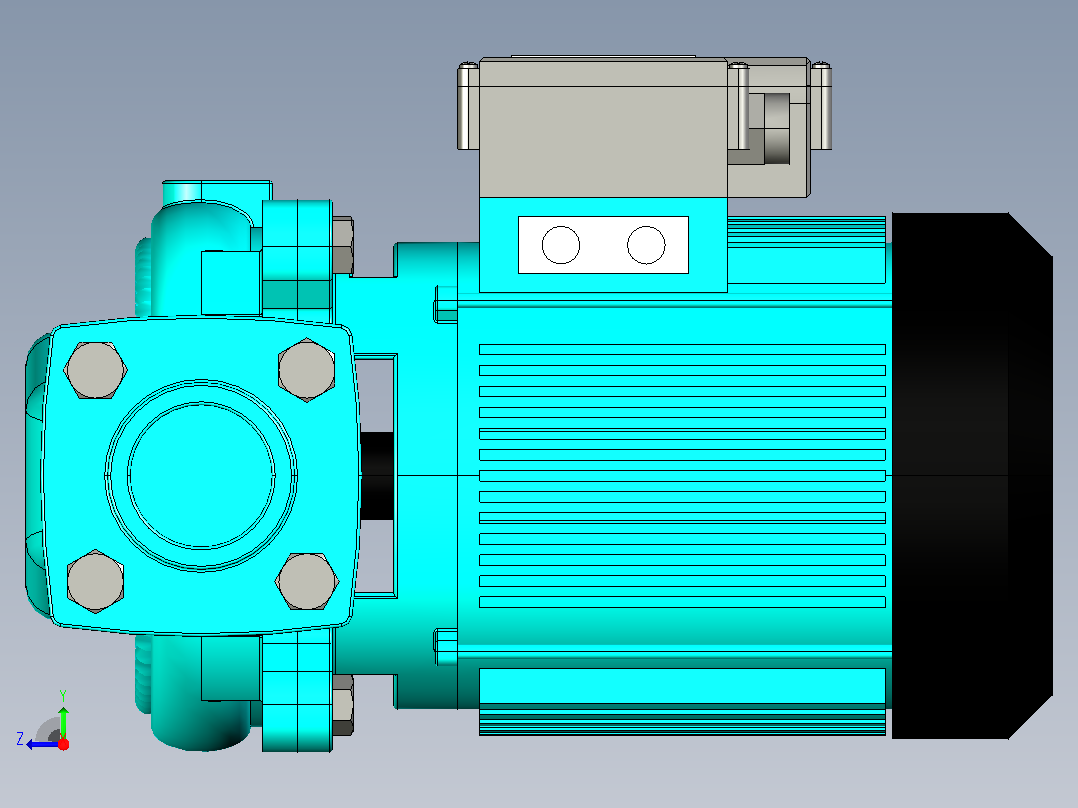
Task: Pick the white nameplate rectangle on the motor
Action: (603, 245)
